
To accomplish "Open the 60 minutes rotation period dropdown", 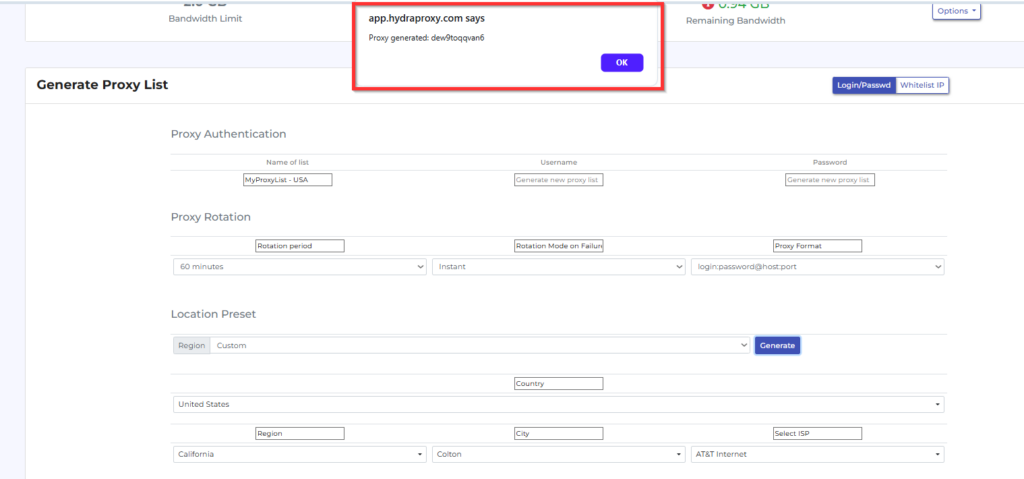I will (300, 267).
